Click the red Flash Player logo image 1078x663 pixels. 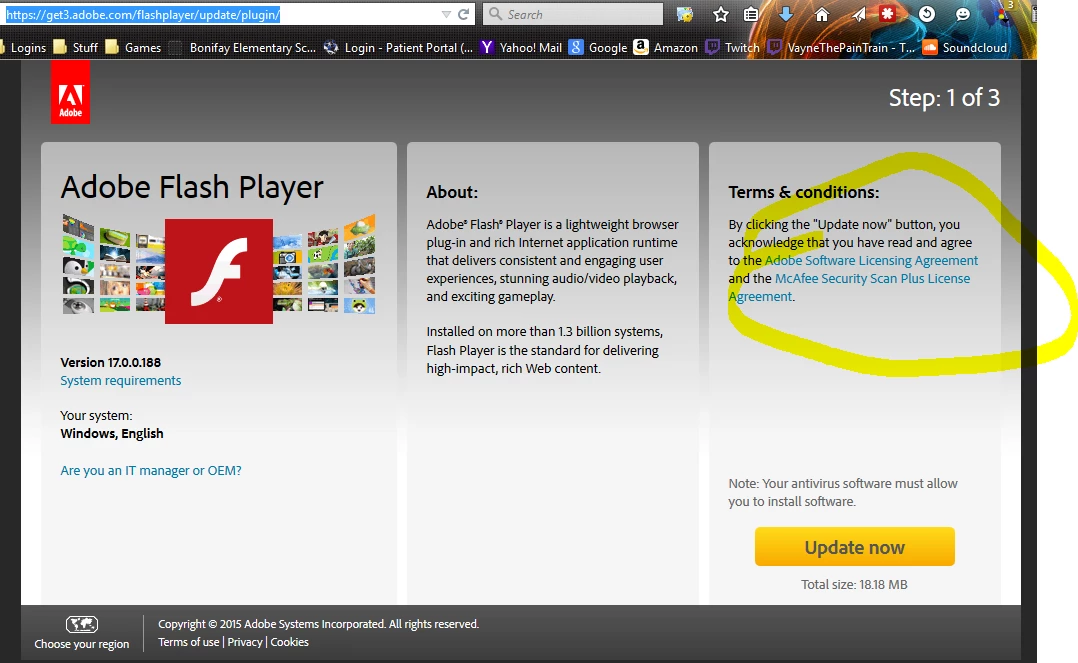219,271
